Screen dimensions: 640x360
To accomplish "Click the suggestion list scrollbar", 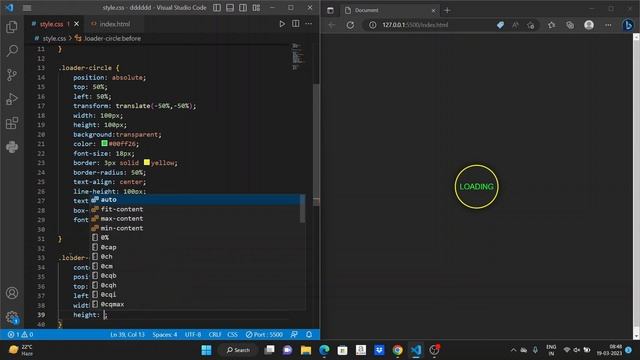I will (302, 209).
